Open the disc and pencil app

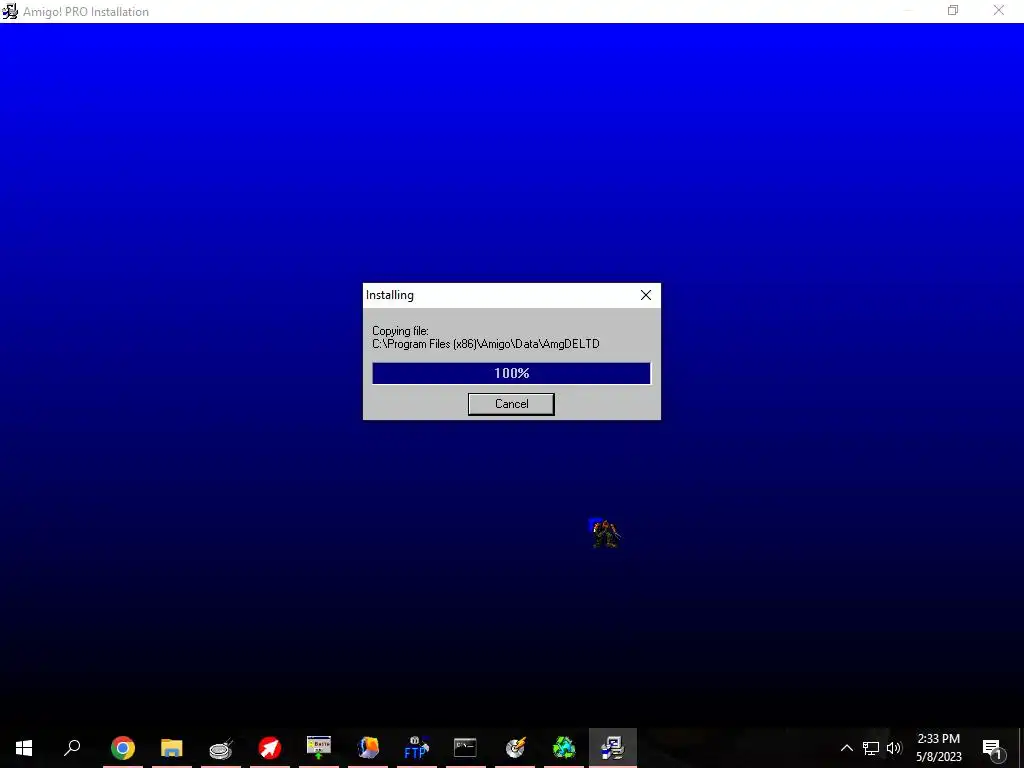(x=515, y=748)
